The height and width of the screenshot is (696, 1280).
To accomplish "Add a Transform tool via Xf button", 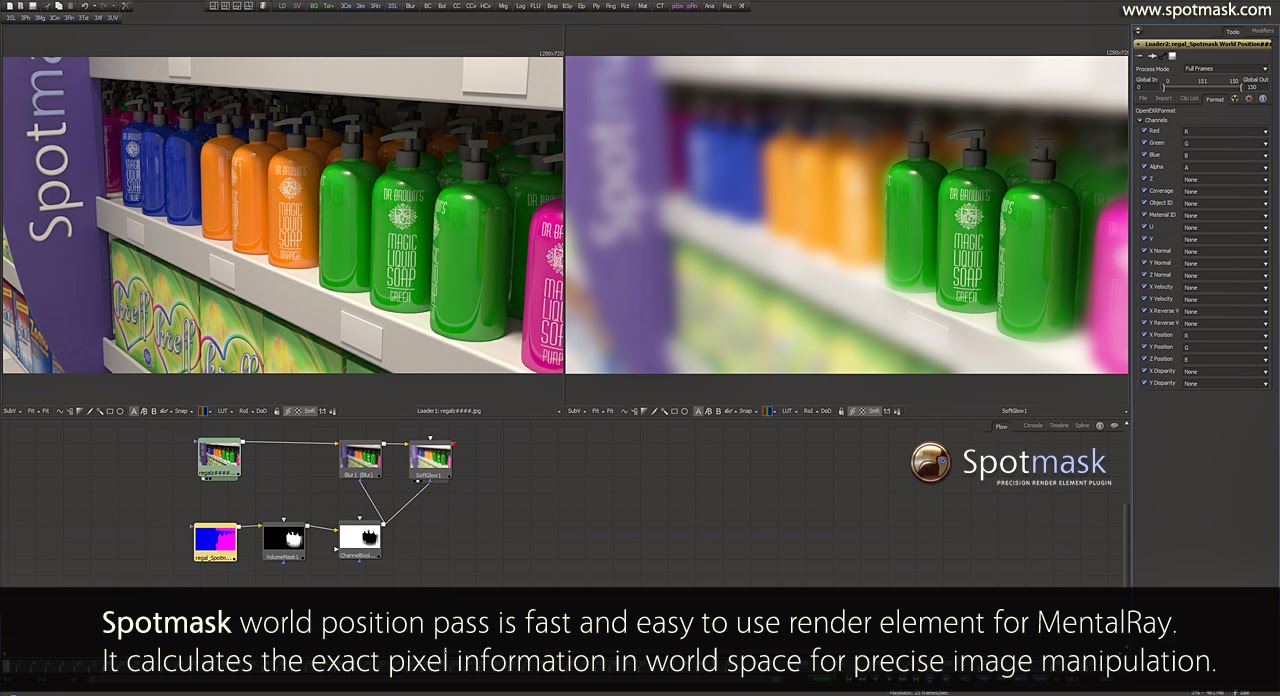I will tap(742, 6).
